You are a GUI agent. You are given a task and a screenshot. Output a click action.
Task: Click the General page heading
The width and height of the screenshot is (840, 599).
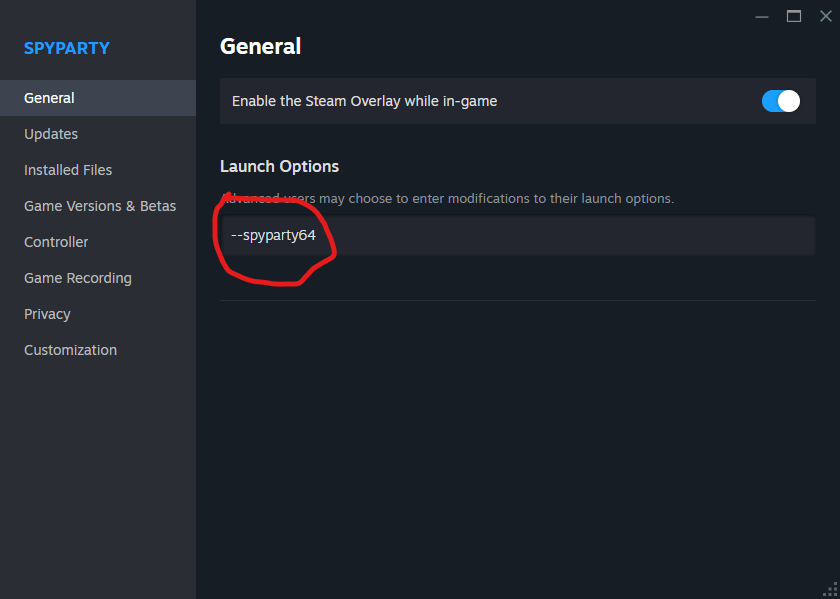pos(260,47)
